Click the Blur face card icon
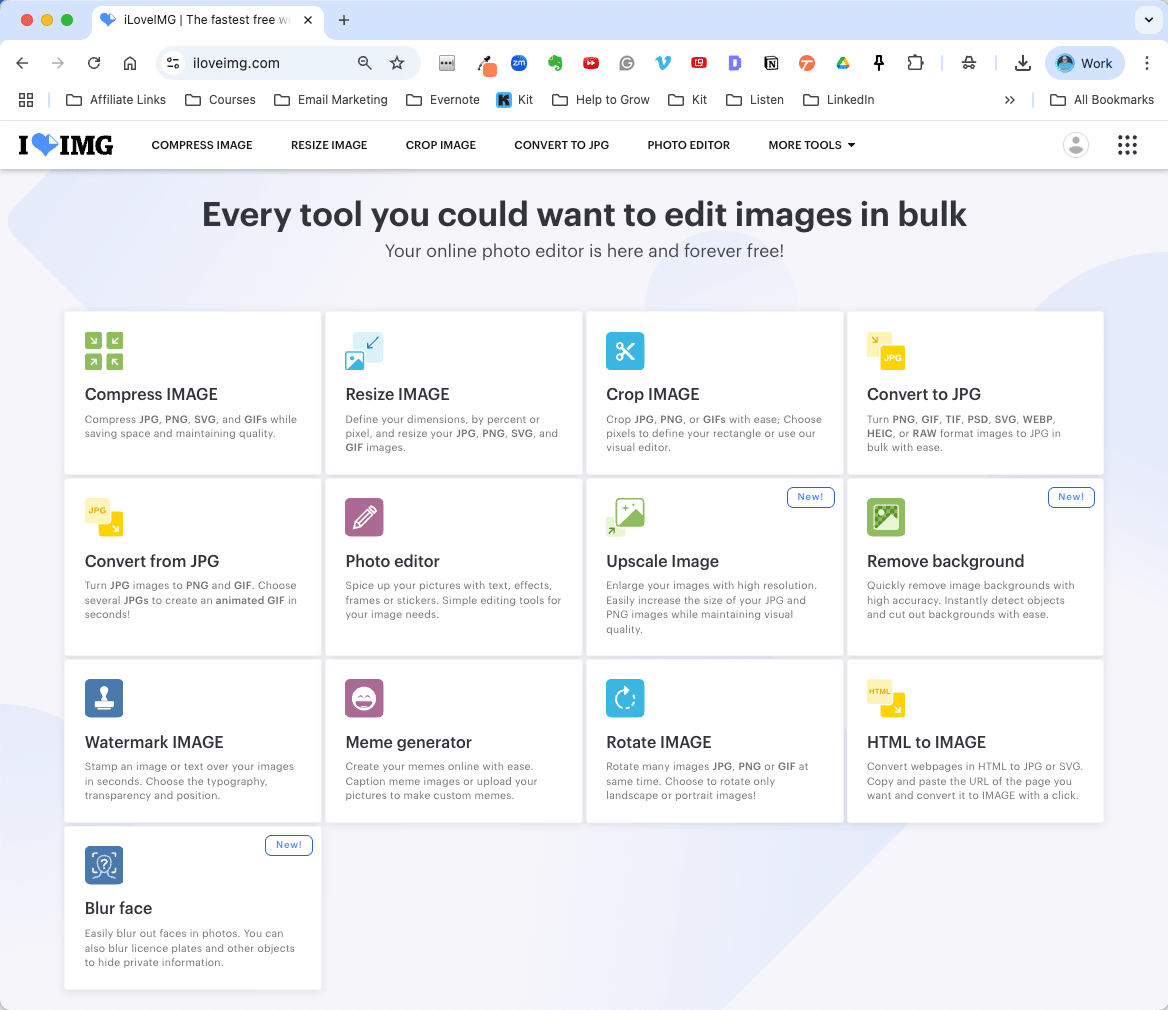Screen dimensions: 1168x1010 104,865
